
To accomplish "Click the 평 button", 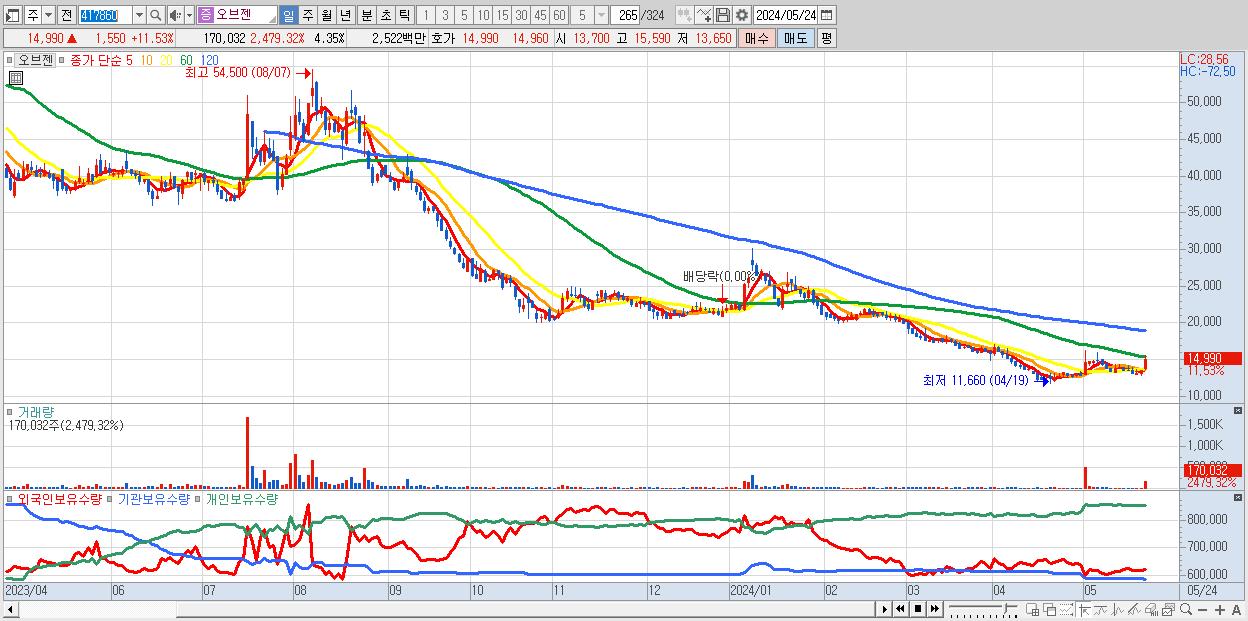I will pos(826,38).
